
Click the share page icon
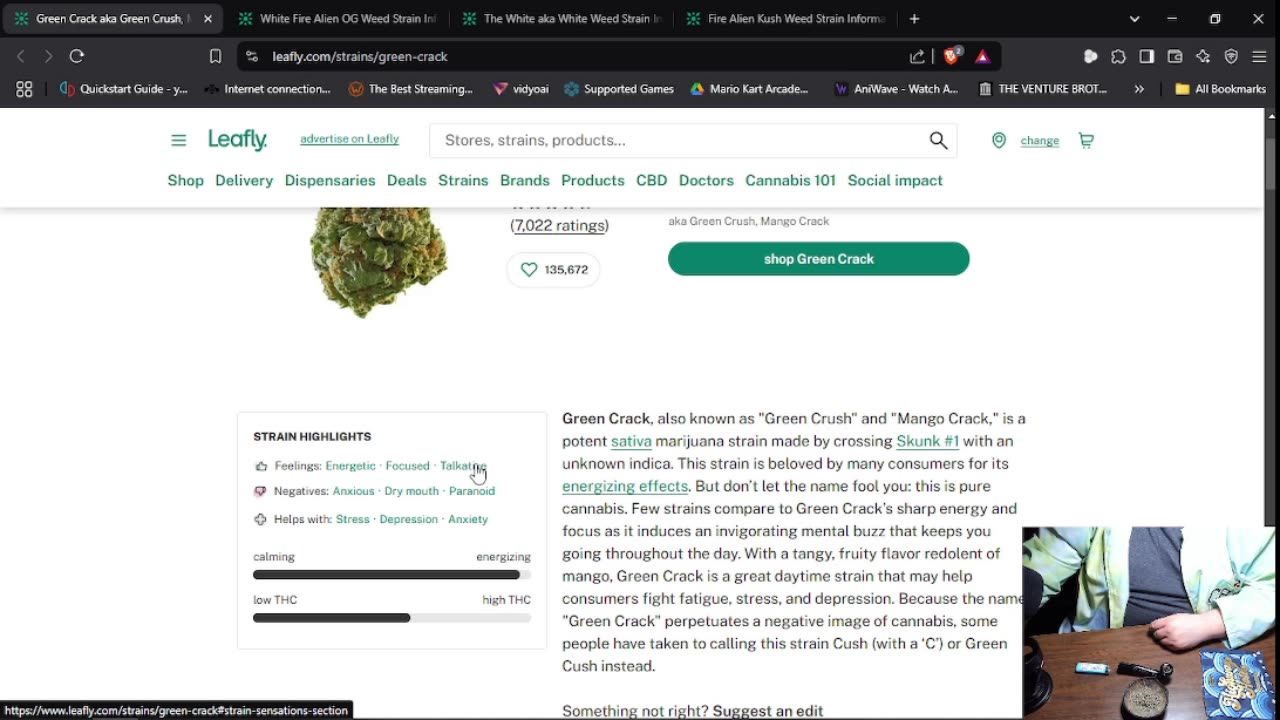[917, 57]
